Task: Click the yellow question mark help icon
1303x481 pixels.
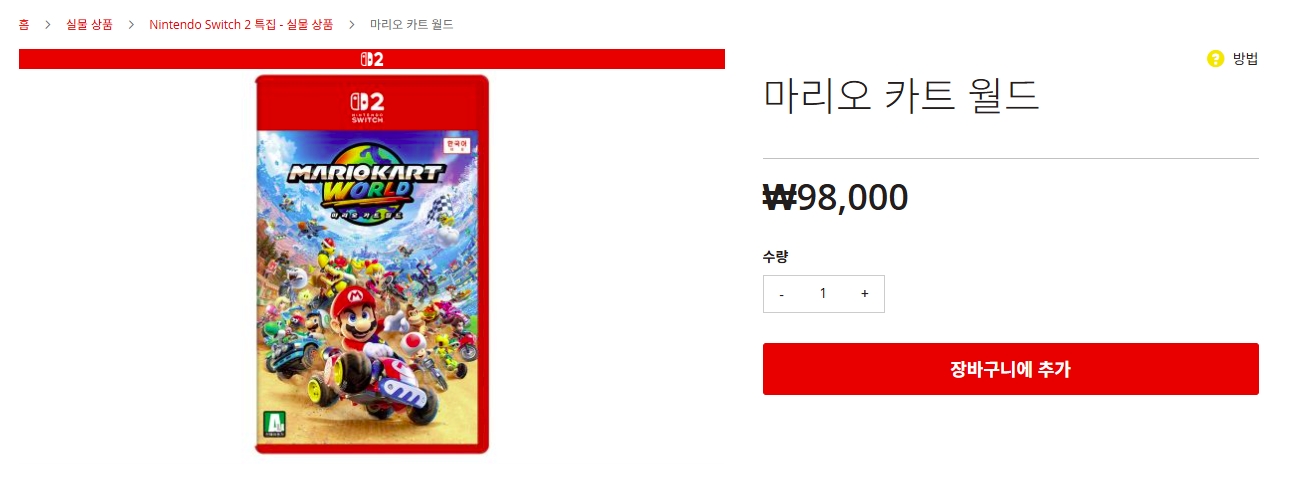Action: pyautogui.click(x=1216, y=59)
